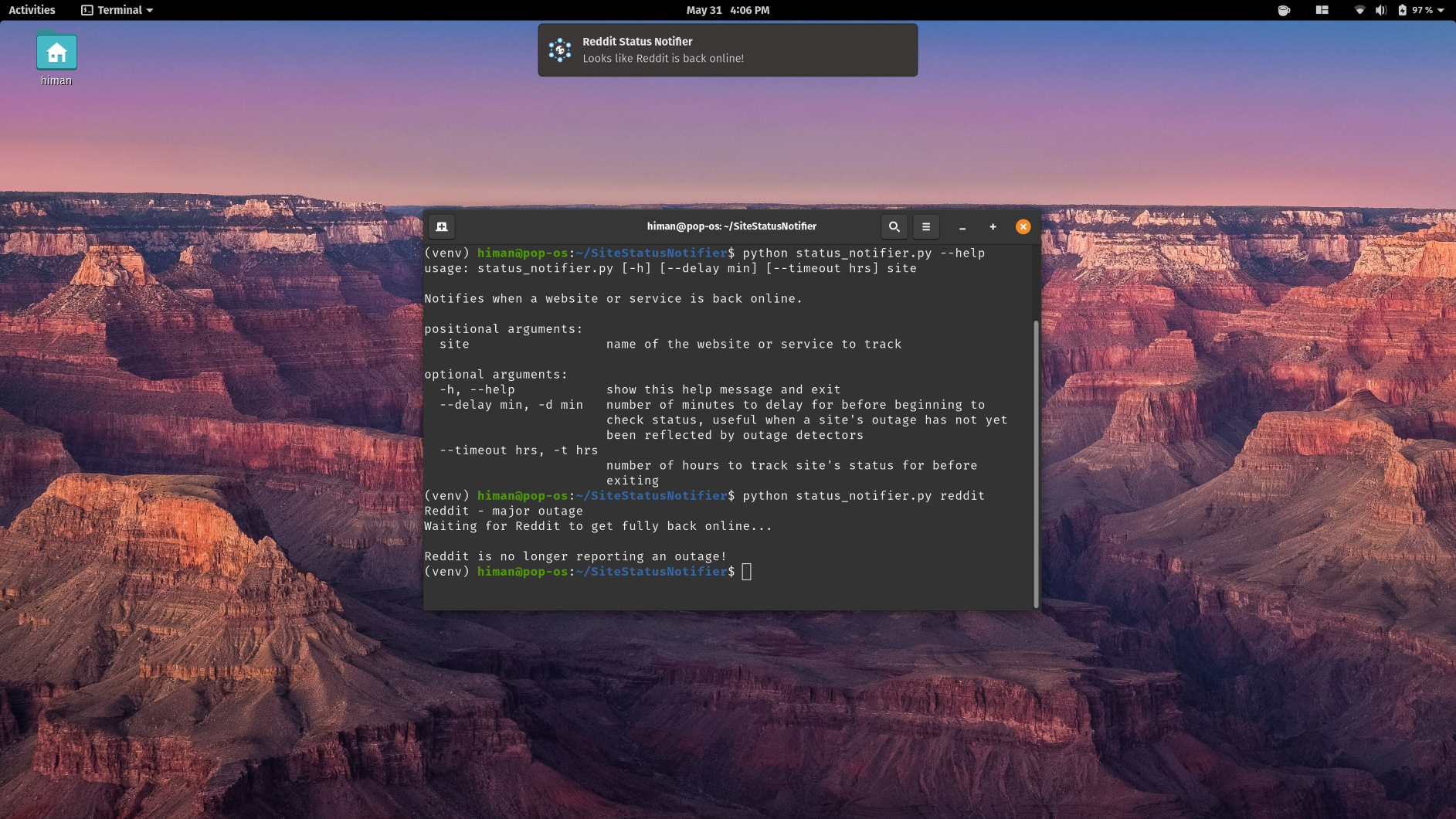Viewport: 1456px width, 819px height.
Task: Click the terminal cursor at the last prompt
Action: pyautogui.click(x=747, y=572)
